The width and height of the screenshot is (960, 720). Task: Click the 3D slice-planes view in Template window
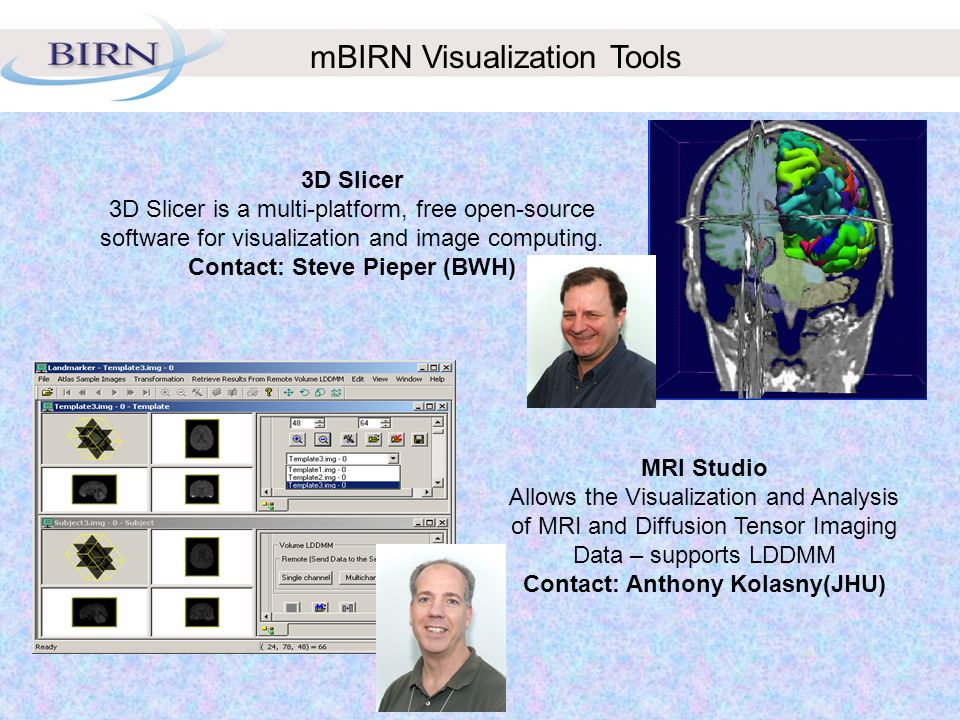click(x=95, y=438)
